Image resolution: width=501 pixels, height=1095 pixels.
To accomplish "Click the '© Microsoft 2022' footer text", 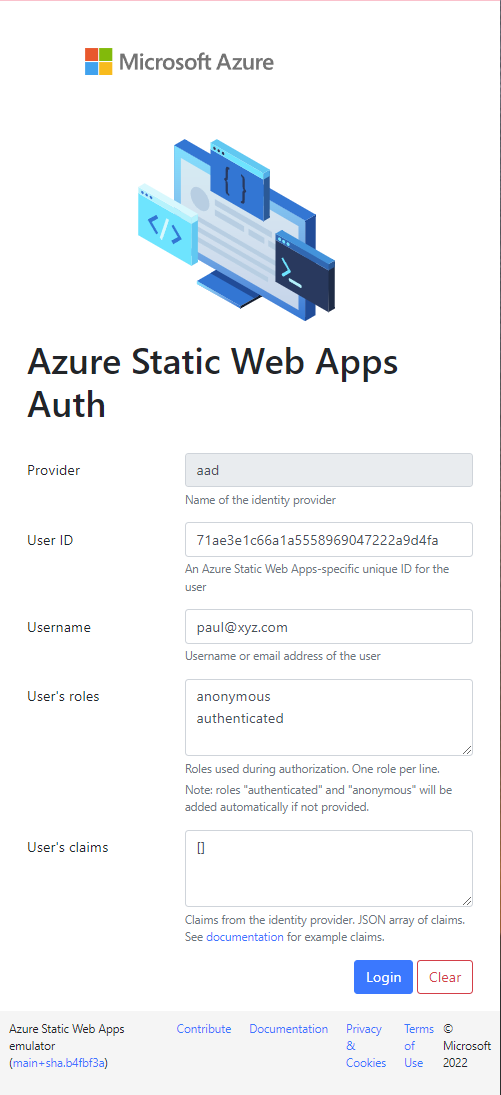I will (467, 1045).
